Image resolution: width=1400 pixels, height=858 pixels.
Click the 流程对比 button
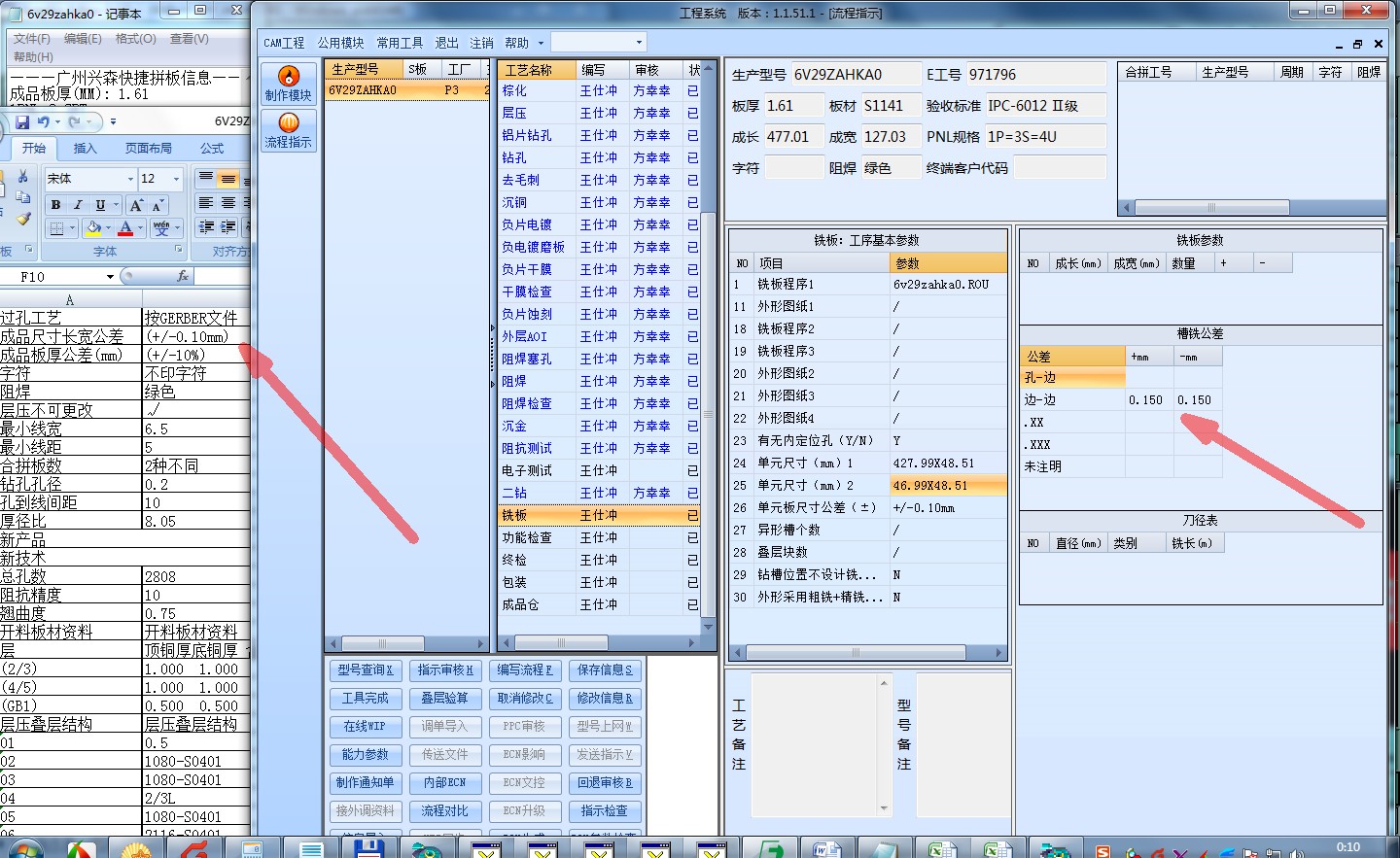[445, 810]
